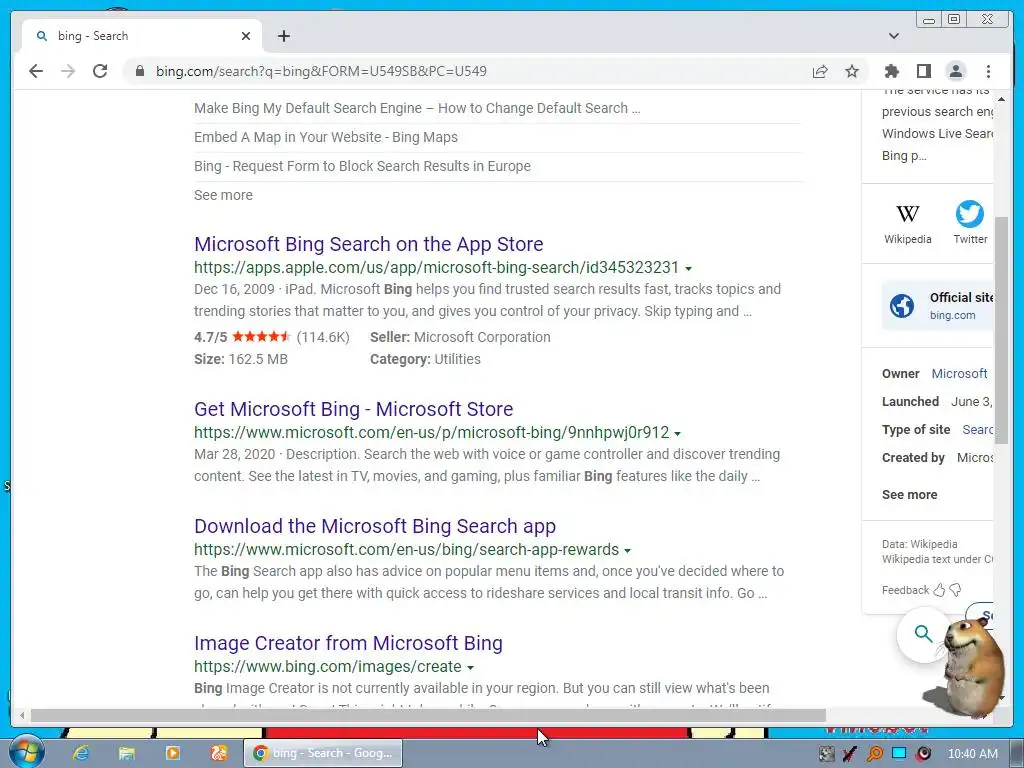The image size is (1024, 768).
Task: Open 'Get Microsoft Bing - Microsoft Store' result
Action: coord(353,409)
